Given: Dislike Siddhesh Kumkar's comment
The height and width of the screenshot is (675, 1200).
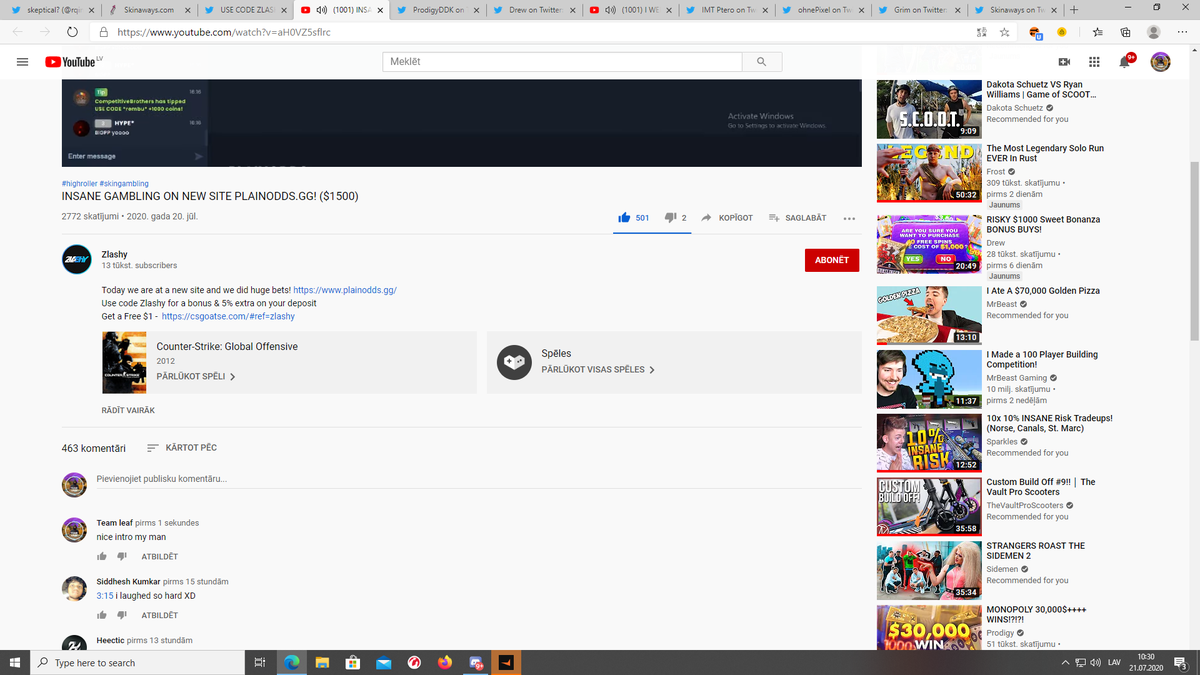Looking at the screenshot, I should click(x=122, y=615).
